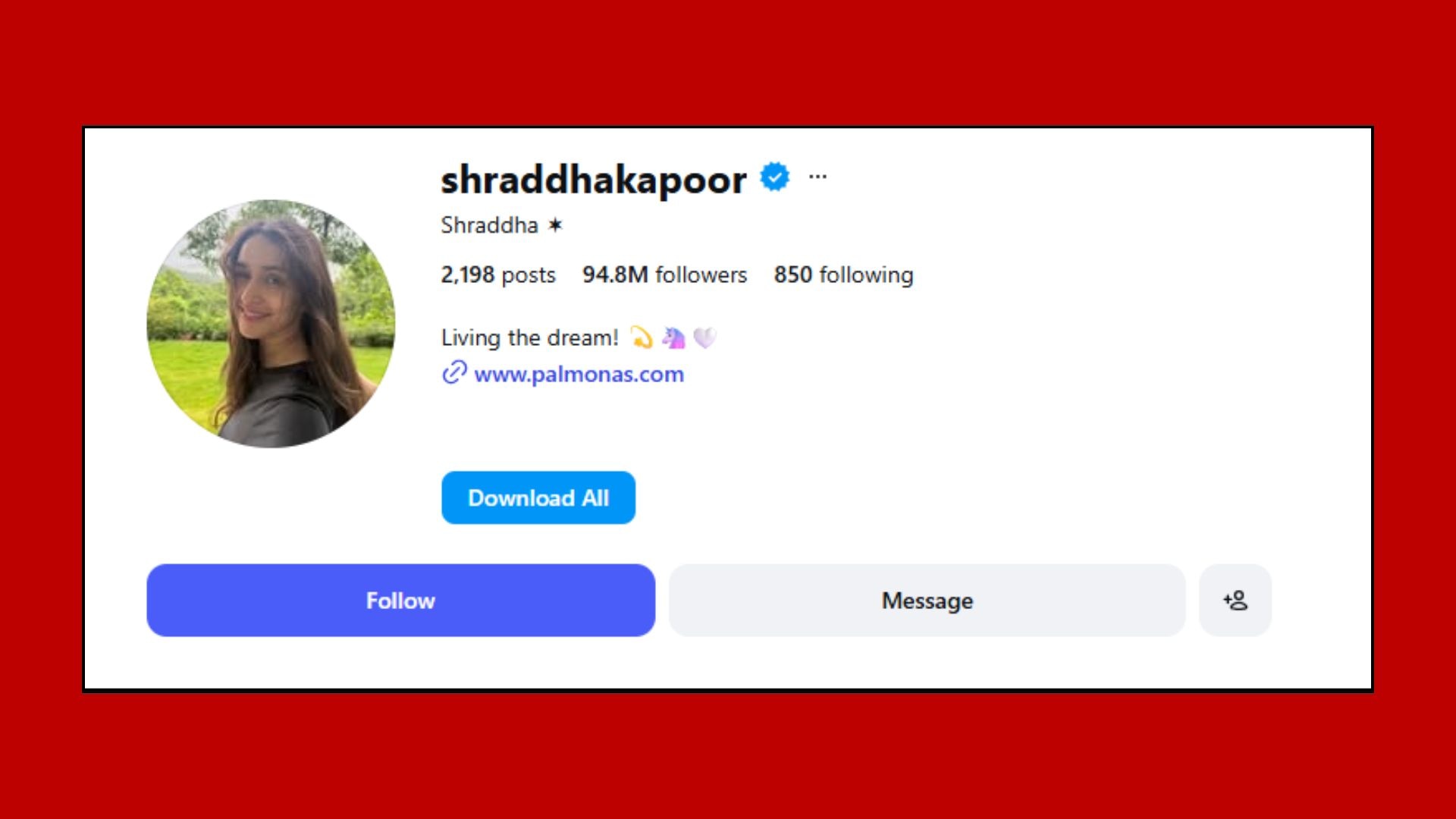Viewport: 1456px width, 819px height.
Task: Click the shraddhakapoor username heading
Action: point(594,180)
